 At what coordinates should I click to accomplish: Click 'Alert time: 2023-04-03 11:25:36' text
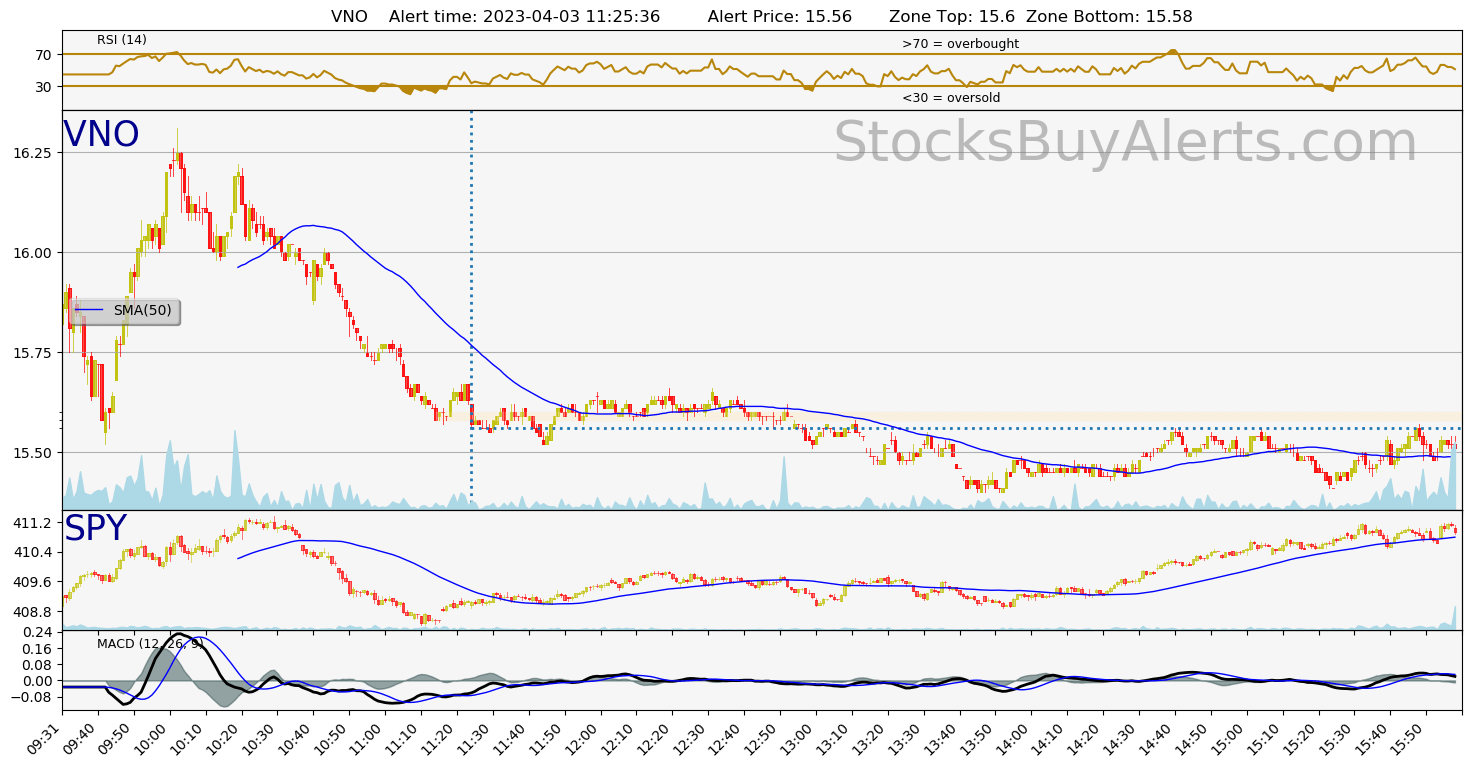click(524, 17)
